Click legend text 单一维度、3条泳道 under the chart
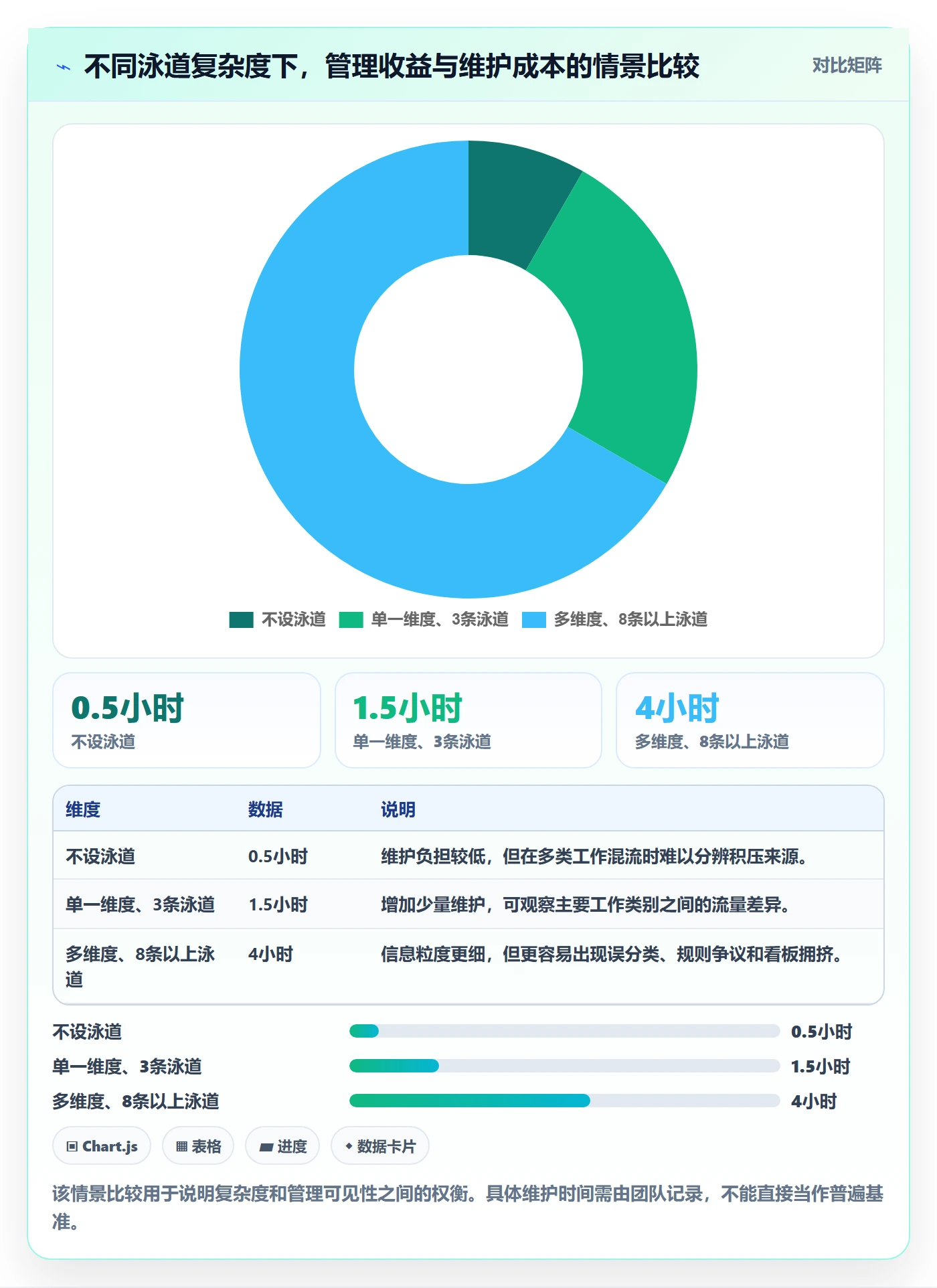The height and width of the screenshot is (1288, 937). (x=440, y=619)
